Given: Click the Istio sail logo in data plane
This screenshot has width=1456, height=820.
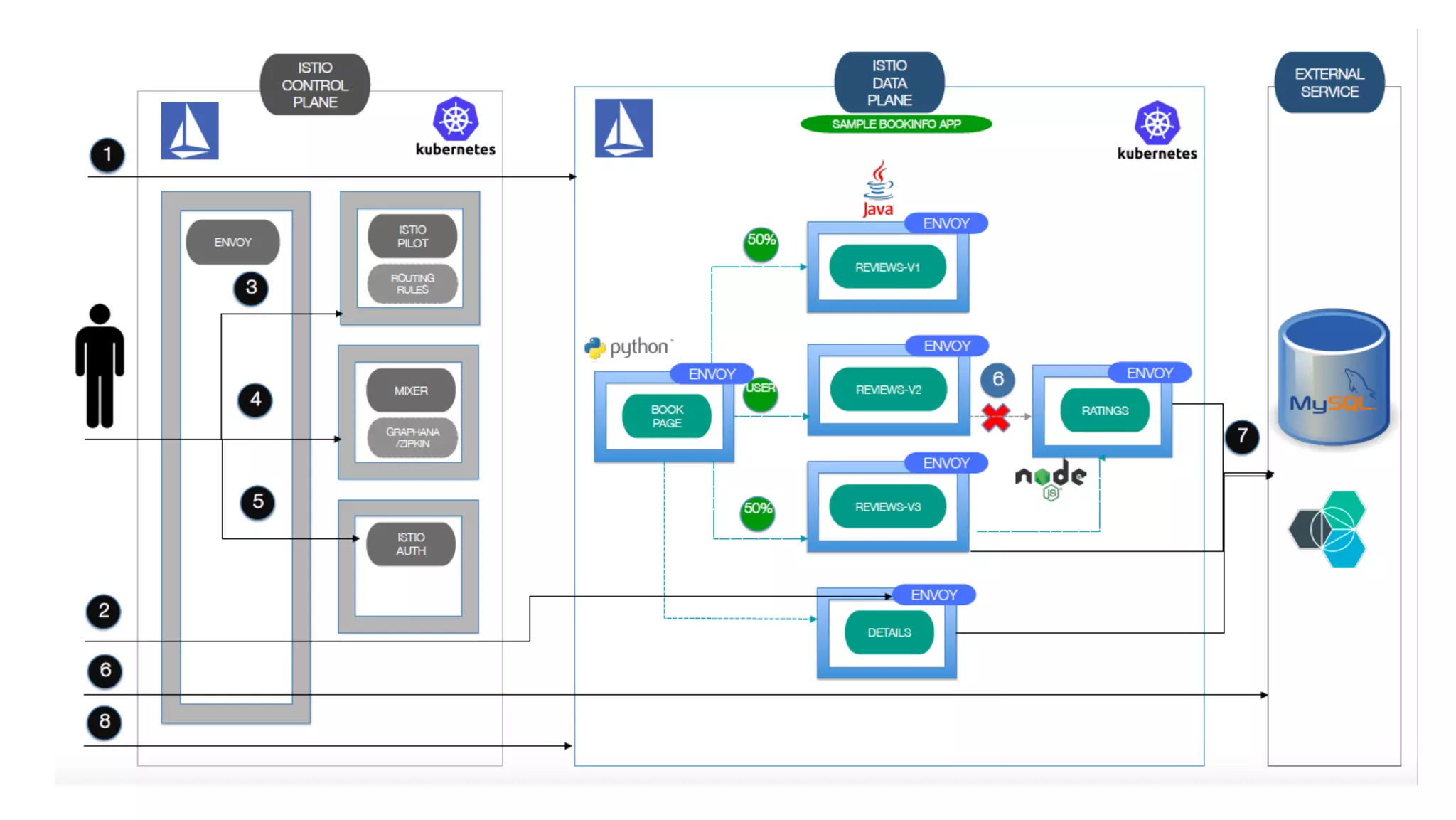Looking at the screenshot, I should [x=623, y=128].
